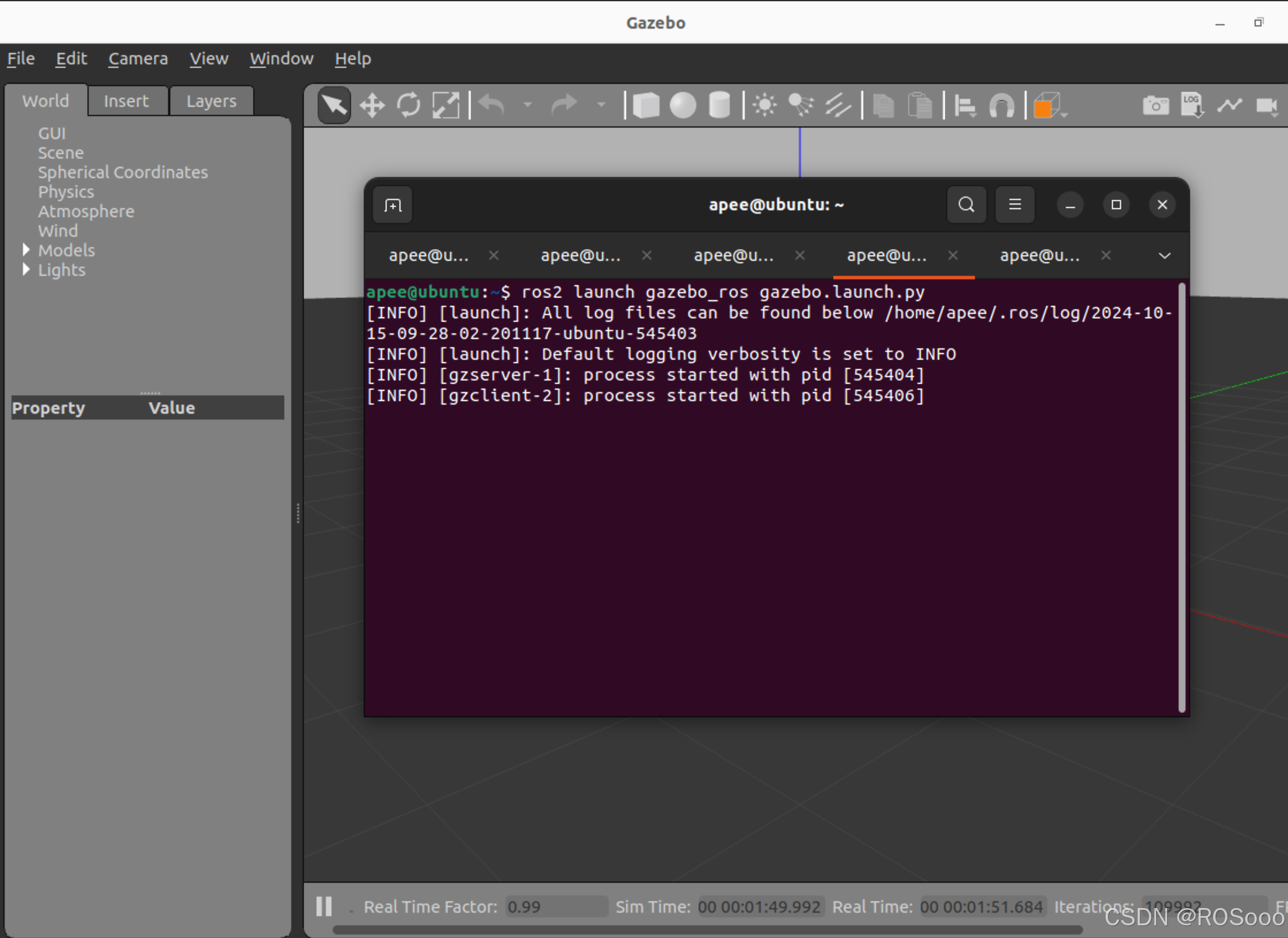Add a point light
This screenshot has width=1288, height=938.
[765, 106]
